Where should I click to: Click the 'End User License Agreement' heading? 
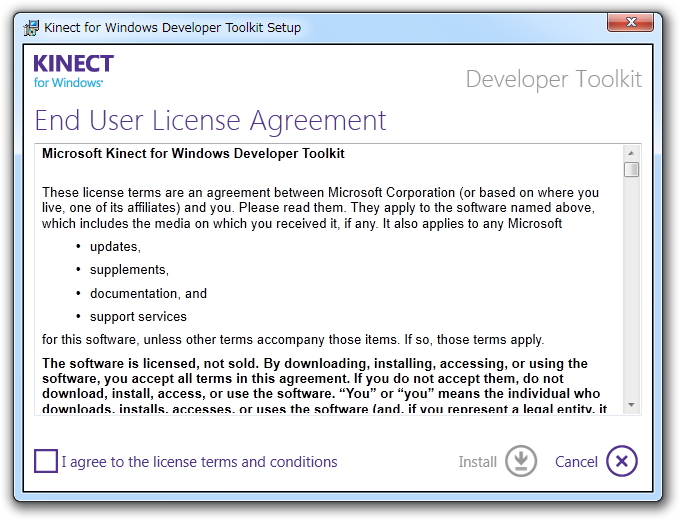point(210,120)
